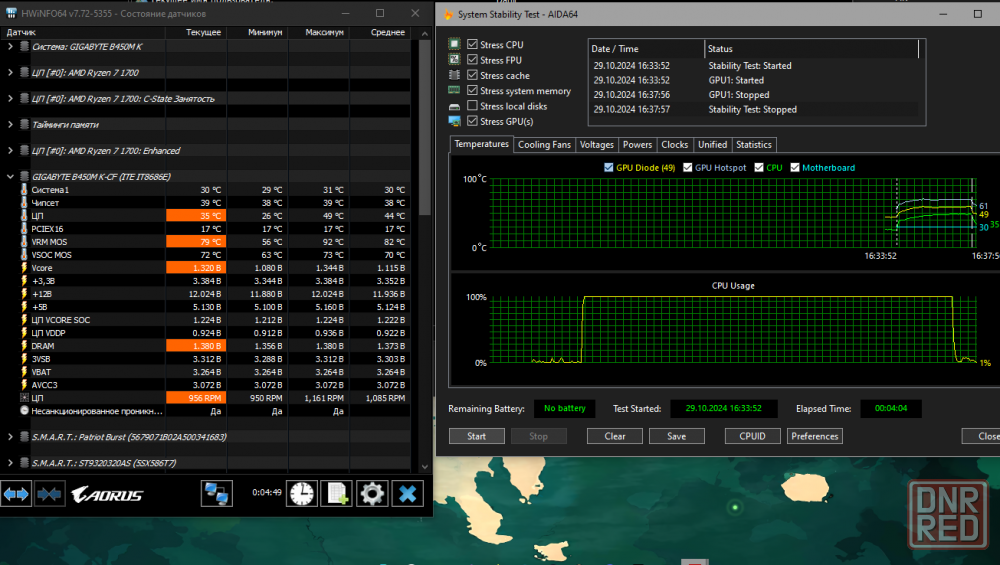Expand S.M.A.R.T.: ST9320320AS node
This screenshot has width=1000, height=565.
10,463
